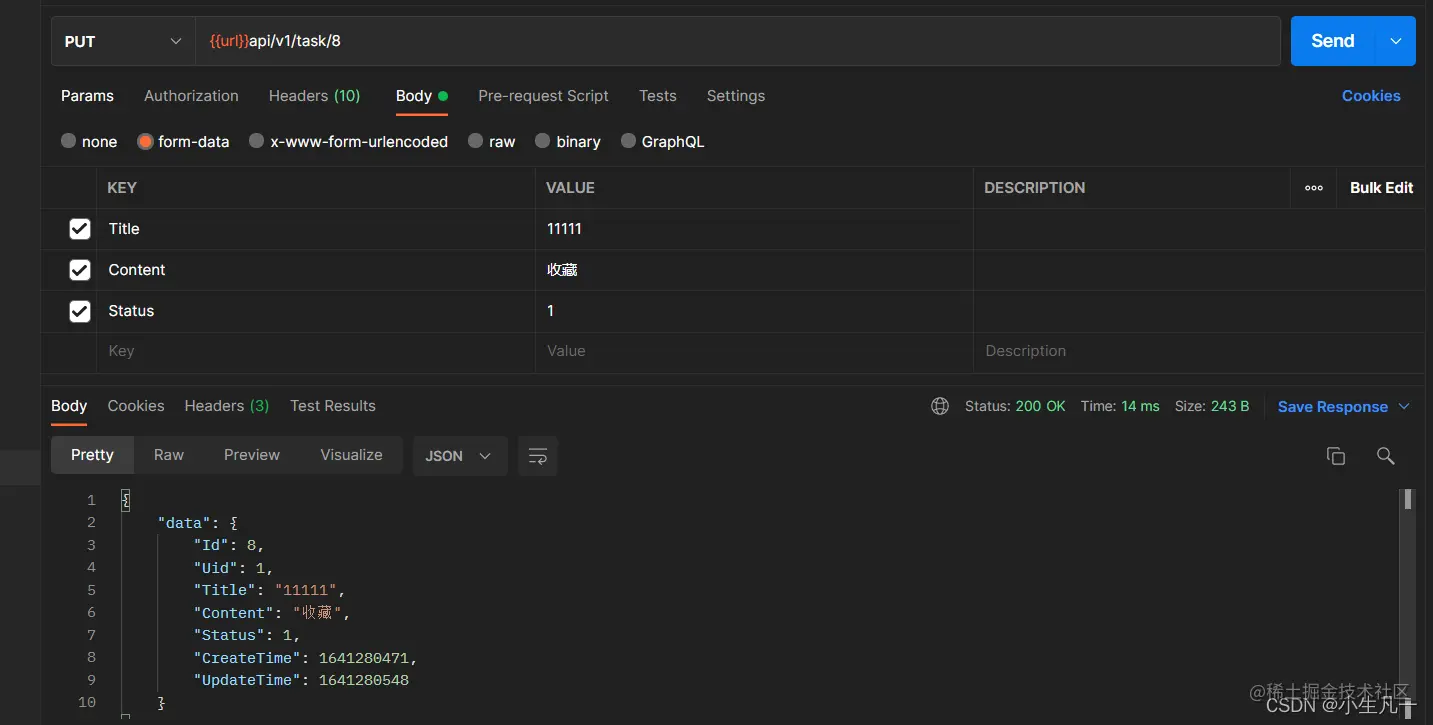Switch to Raw response view
This screenshot has width=1433, height=725.
[x=169, y=455]
